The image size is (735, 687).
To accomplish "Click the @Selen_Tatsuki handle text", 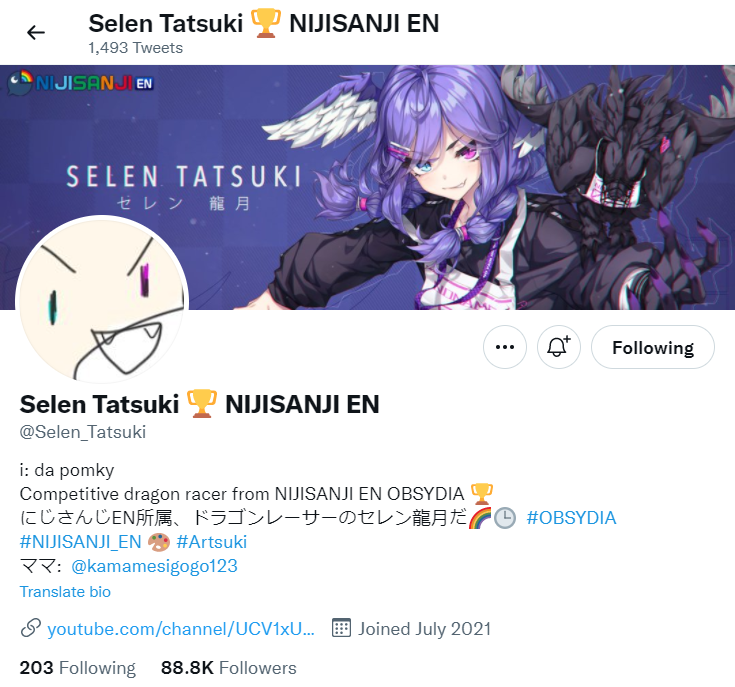I will coord(82,432).
